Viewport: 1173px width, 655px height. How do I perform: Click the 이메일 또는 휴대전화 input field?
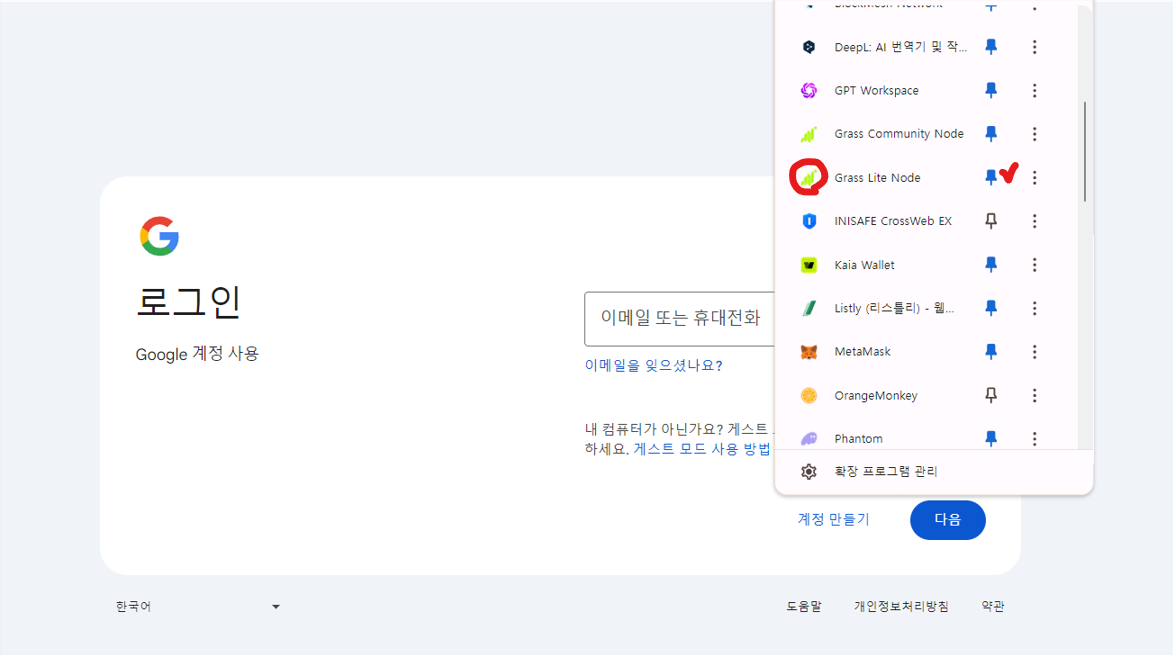point(679,319)
